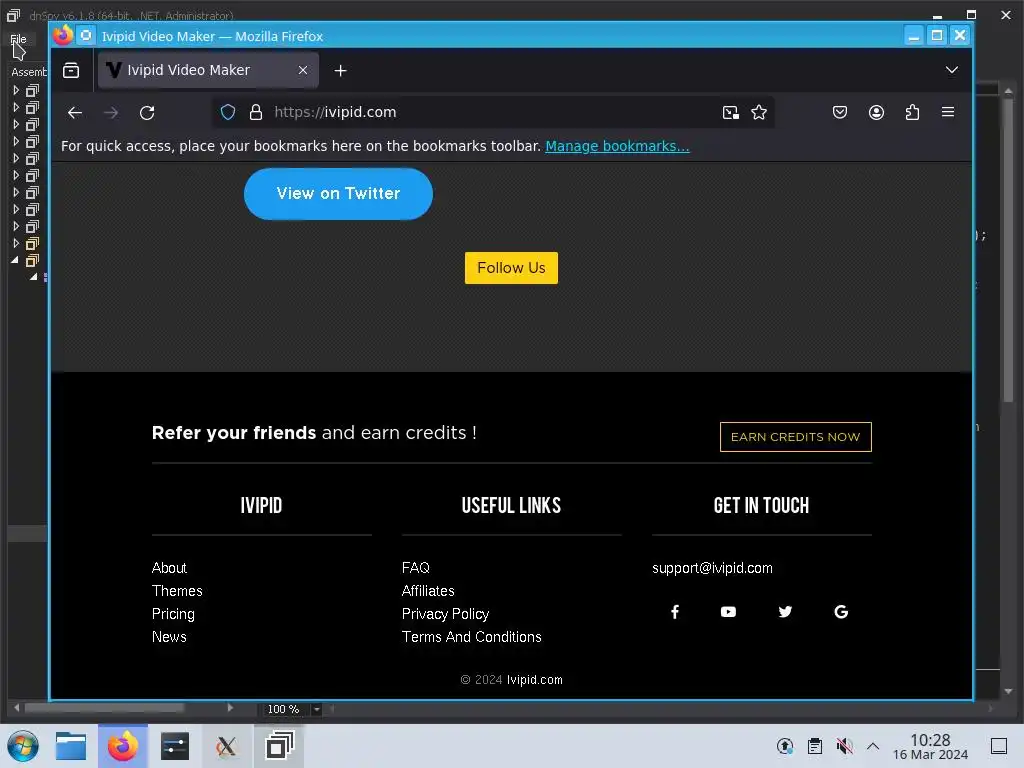Open Ivipid Google icon in footer

click(x=841, y=611)
